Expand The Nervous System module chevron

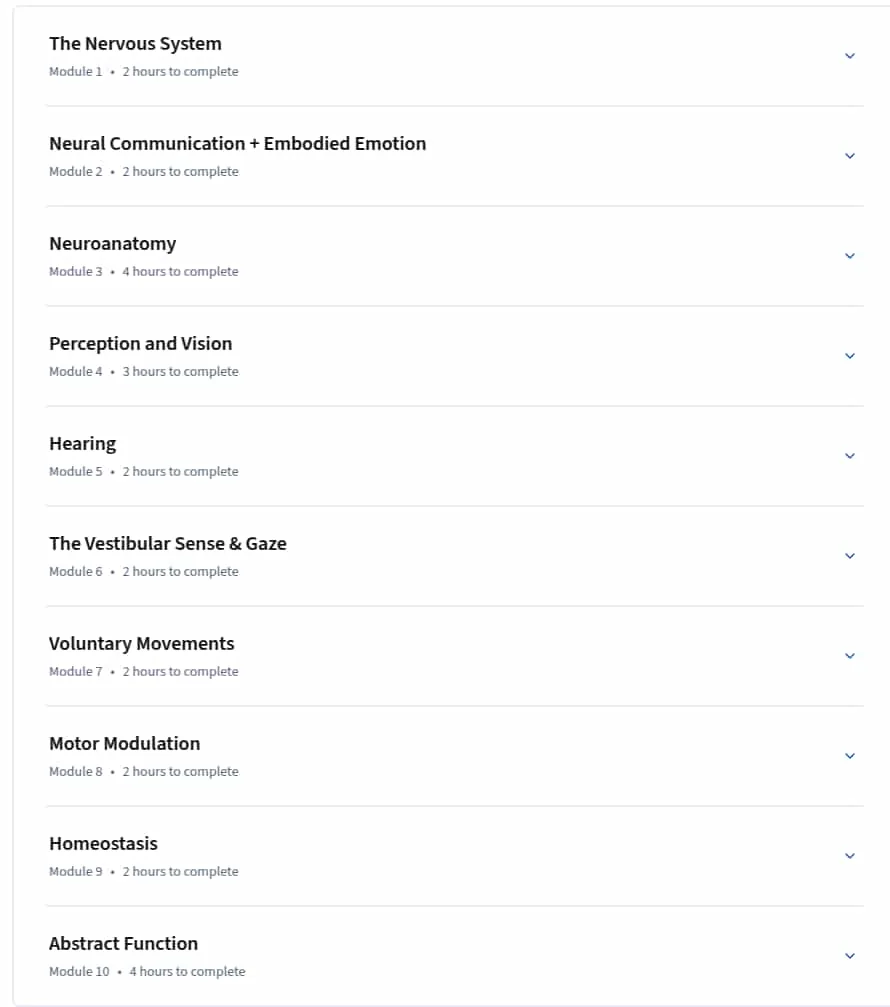tap(850, 57)
